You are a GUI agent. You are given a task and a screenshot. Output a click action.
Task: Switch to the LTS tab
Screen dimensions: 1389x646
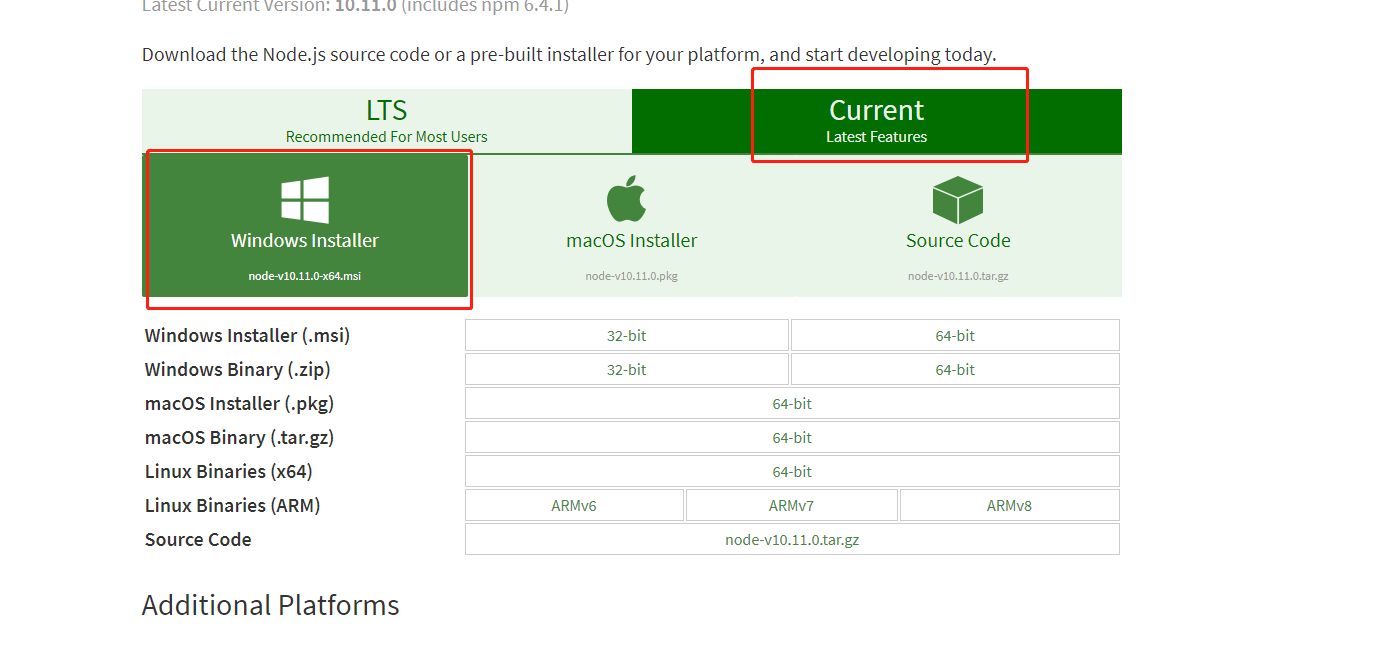coord(387,121)
